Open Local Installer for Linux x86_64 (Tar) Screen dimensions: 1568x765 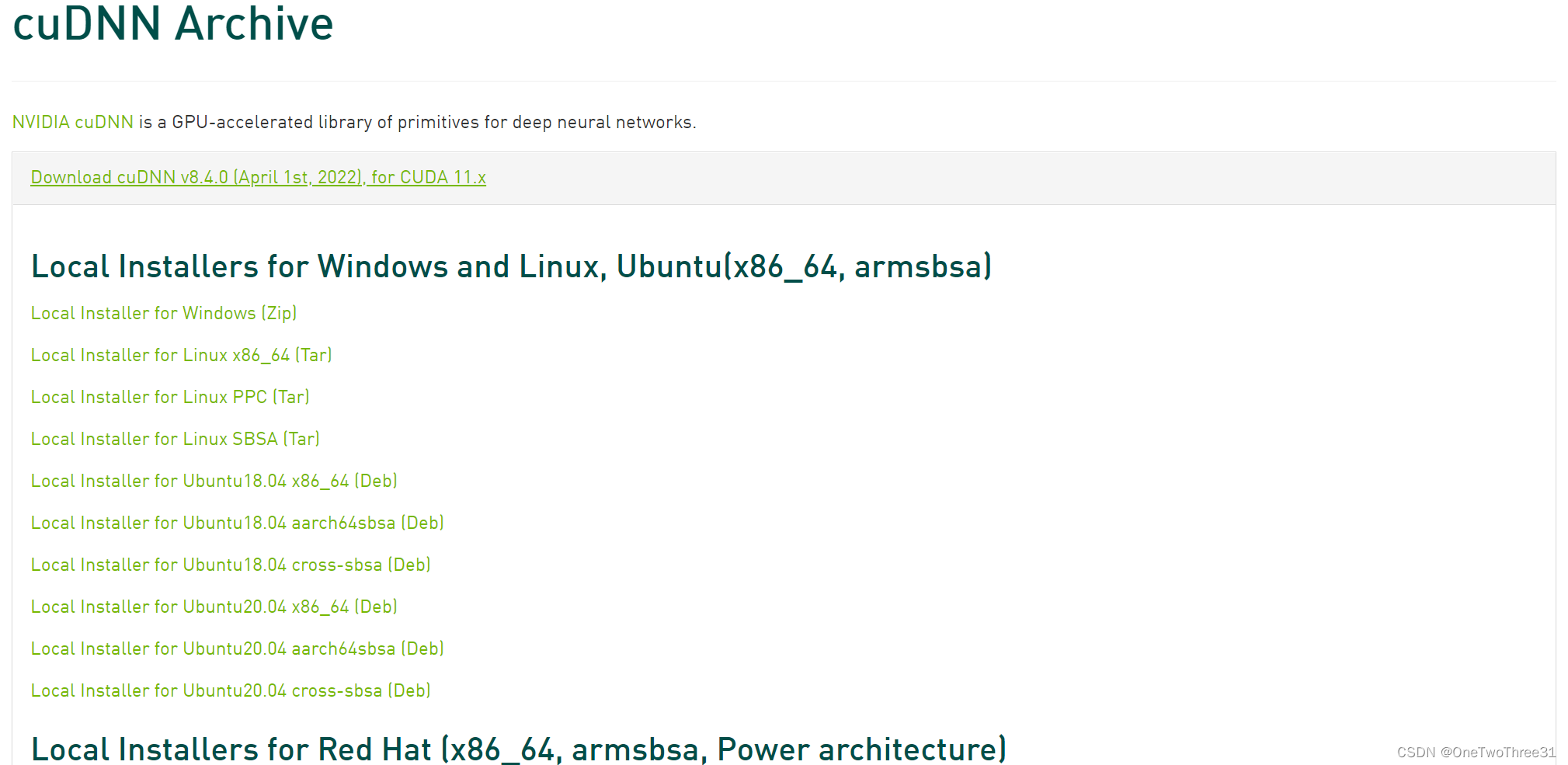click(182, 355)
